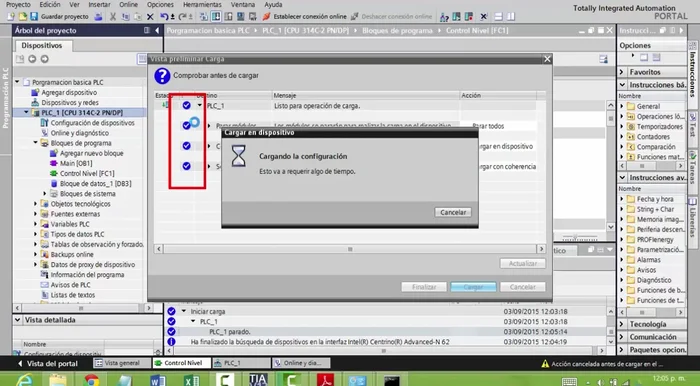700x386 pixels.
Task: Open the Edición menu
Action: (x=50, y=4)
